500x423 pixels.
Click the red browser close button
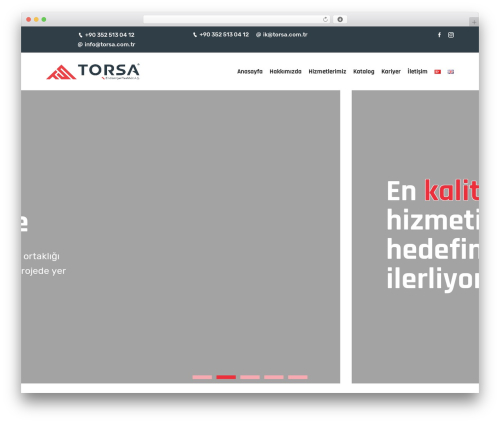(29, 19)
